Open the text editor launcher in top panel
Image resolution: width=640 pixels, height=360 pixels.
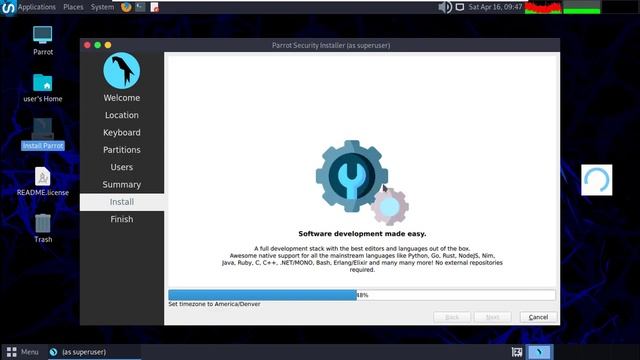pyautogui.click(x=154, y=7)
